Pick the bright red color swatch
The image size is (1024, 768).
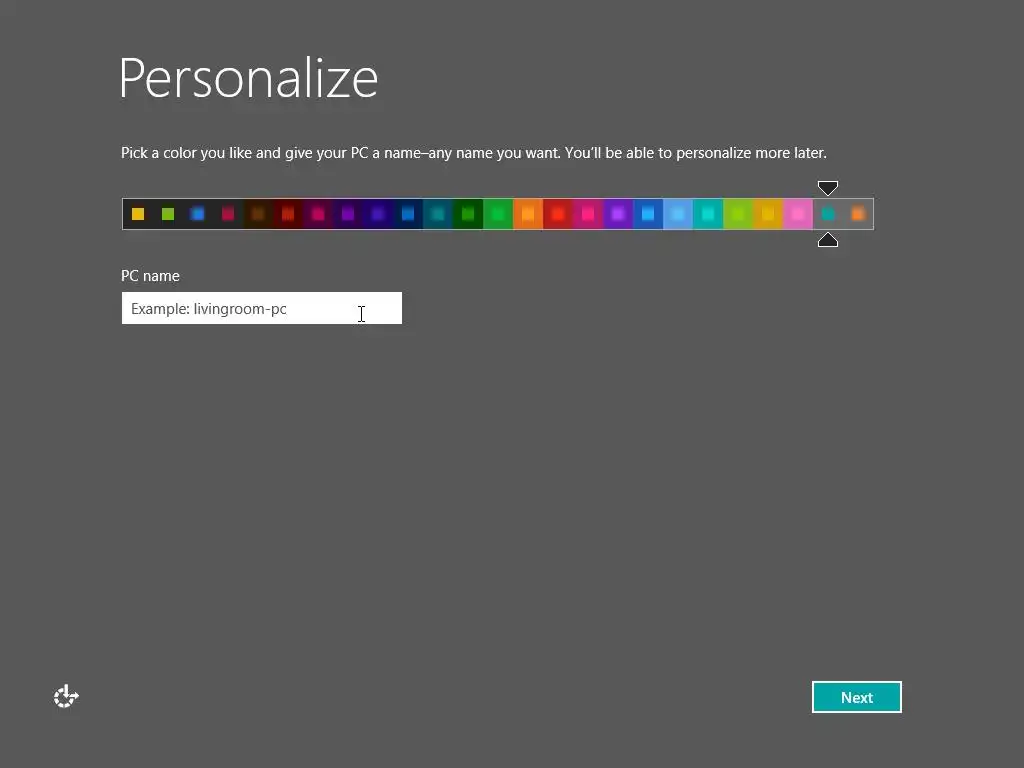tap(558, 214)
